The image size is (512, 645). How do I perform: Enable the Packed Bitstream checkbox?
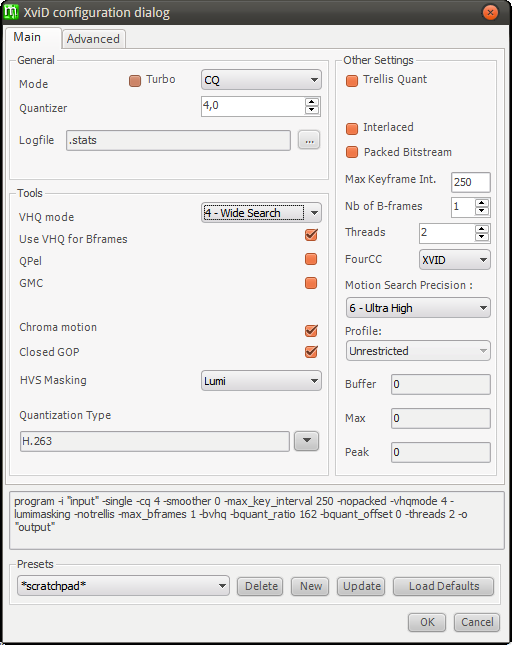(x=352, y=152)
